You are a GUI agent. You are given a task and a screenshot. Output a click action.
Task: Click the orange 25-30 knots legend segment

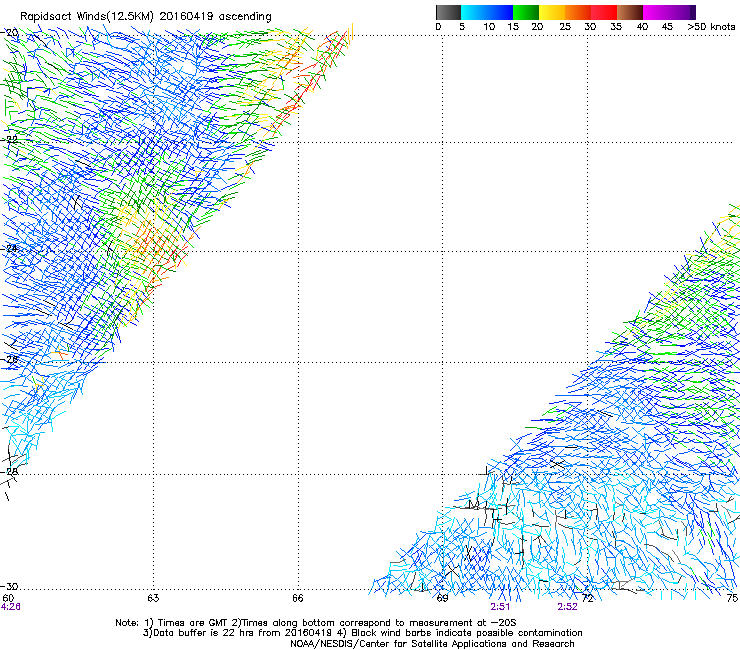[578, 12]
